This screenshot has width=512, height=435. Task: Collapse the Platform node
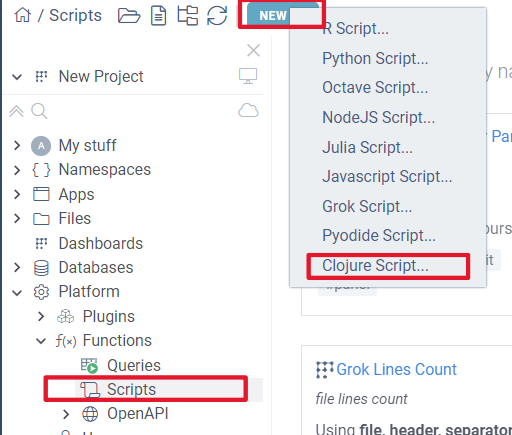pos(17,293)
